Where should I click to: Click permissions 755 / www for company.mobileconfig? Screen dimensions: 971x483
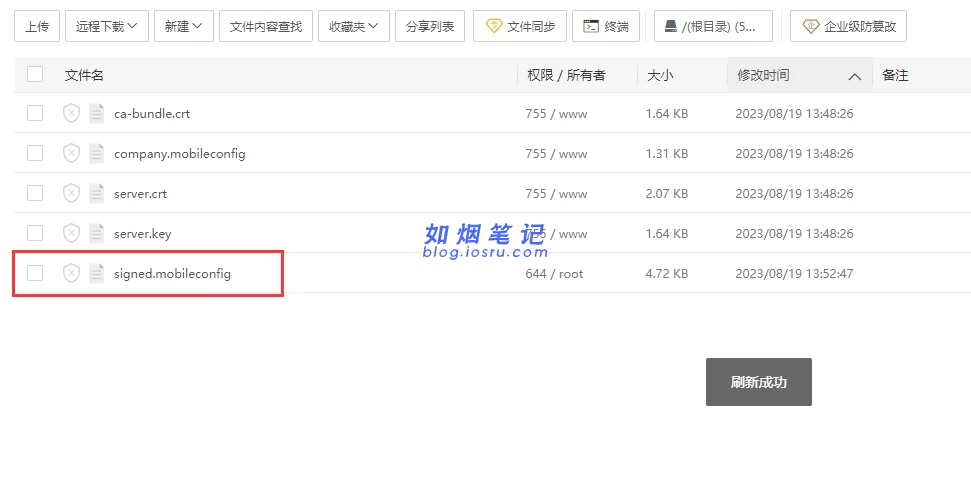coord(556,154)
